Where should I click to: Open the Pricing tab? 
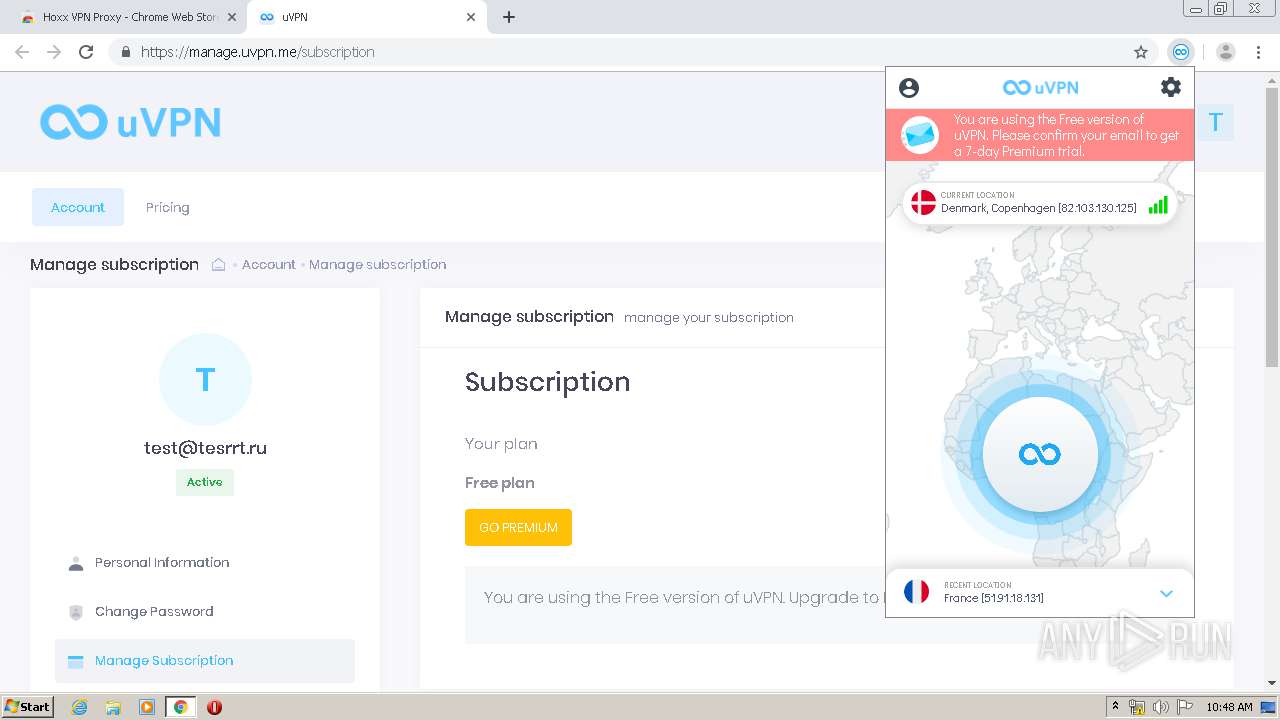[x=167, y=207]
